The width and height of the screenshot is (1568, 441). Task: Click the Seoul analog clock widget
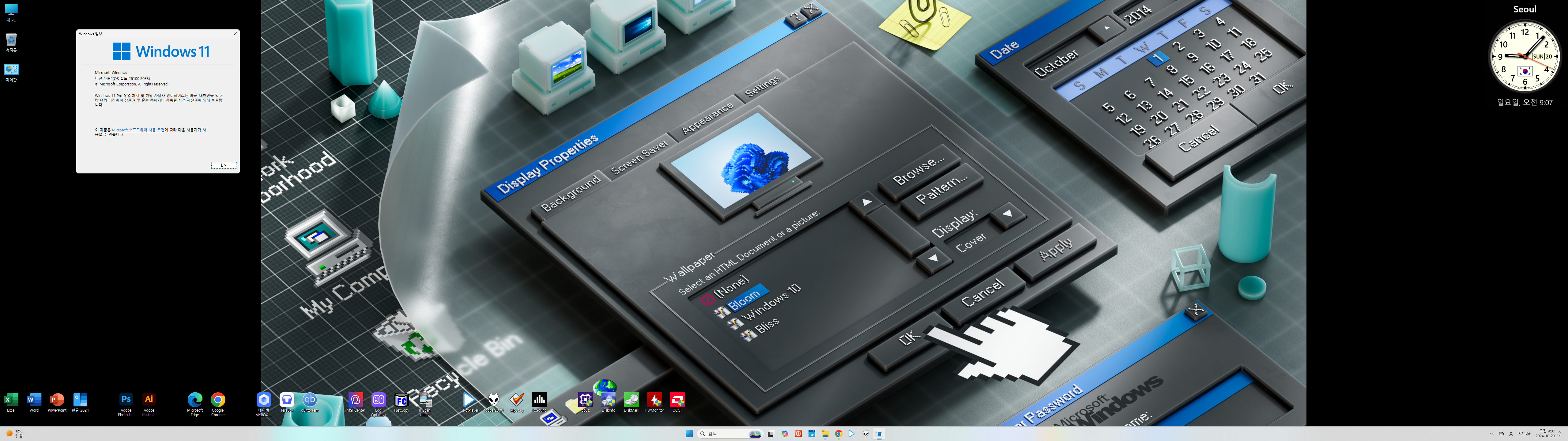point(1524,56)
